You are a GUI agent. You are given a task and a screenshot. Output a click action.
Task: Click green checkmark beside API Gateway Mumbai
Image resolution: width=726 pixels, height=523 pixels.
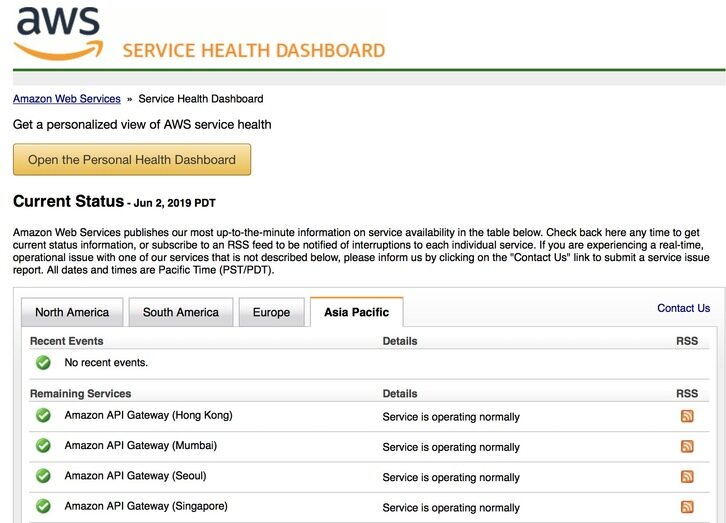[x=43, y=445]
